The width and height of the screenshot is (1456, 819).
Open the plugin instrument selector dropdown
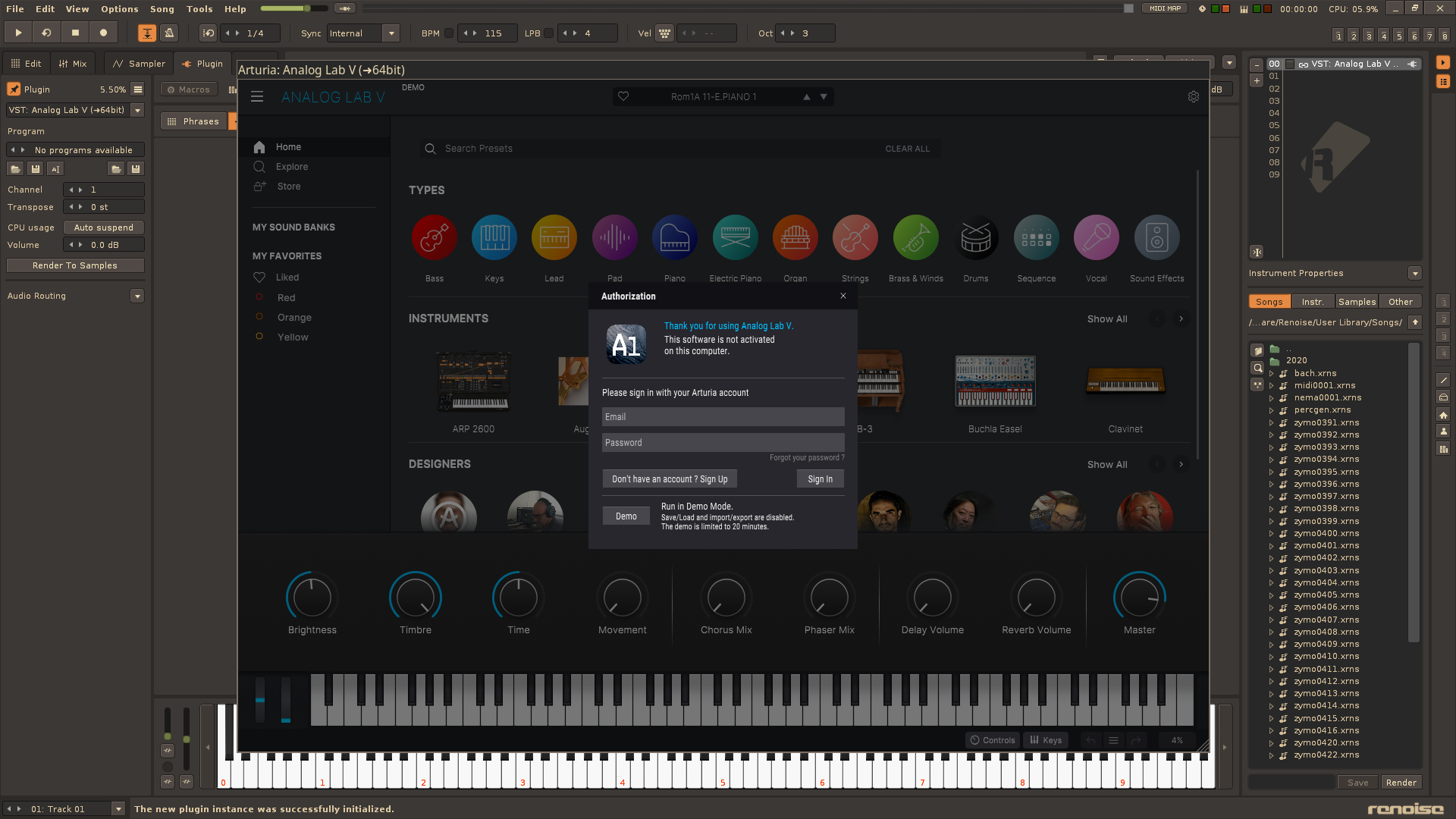[x=137, y=110]
